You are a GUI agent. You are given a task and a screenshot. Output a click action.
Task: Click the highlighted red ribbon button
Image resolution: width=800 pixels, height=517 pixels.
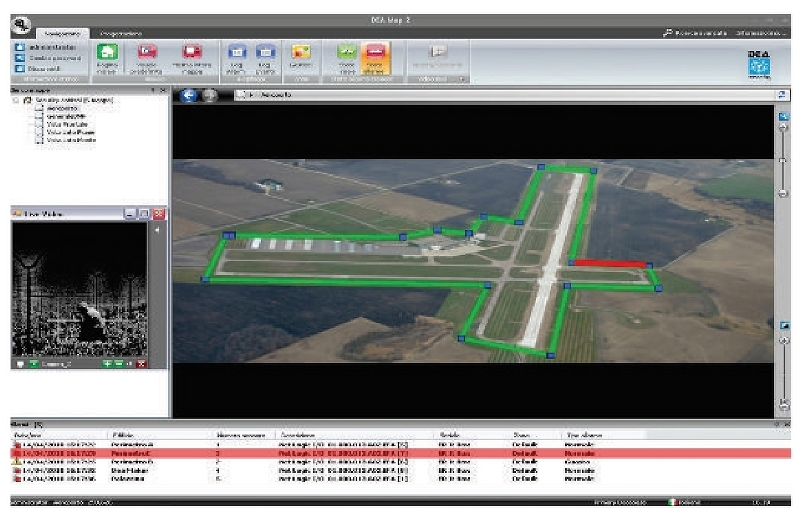375,54
